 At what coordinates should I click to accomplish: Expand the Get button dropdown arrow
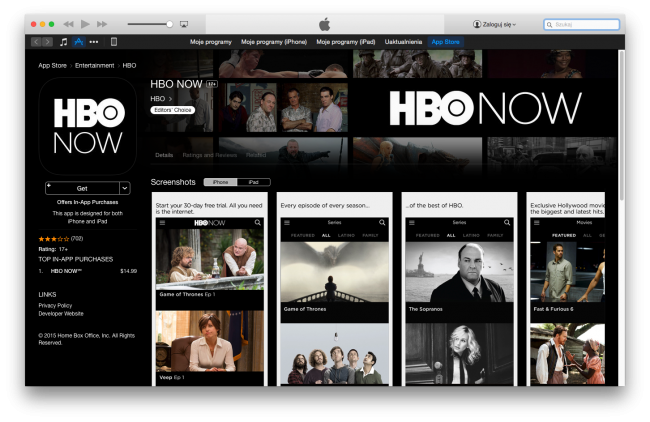[x=125, y=188]
